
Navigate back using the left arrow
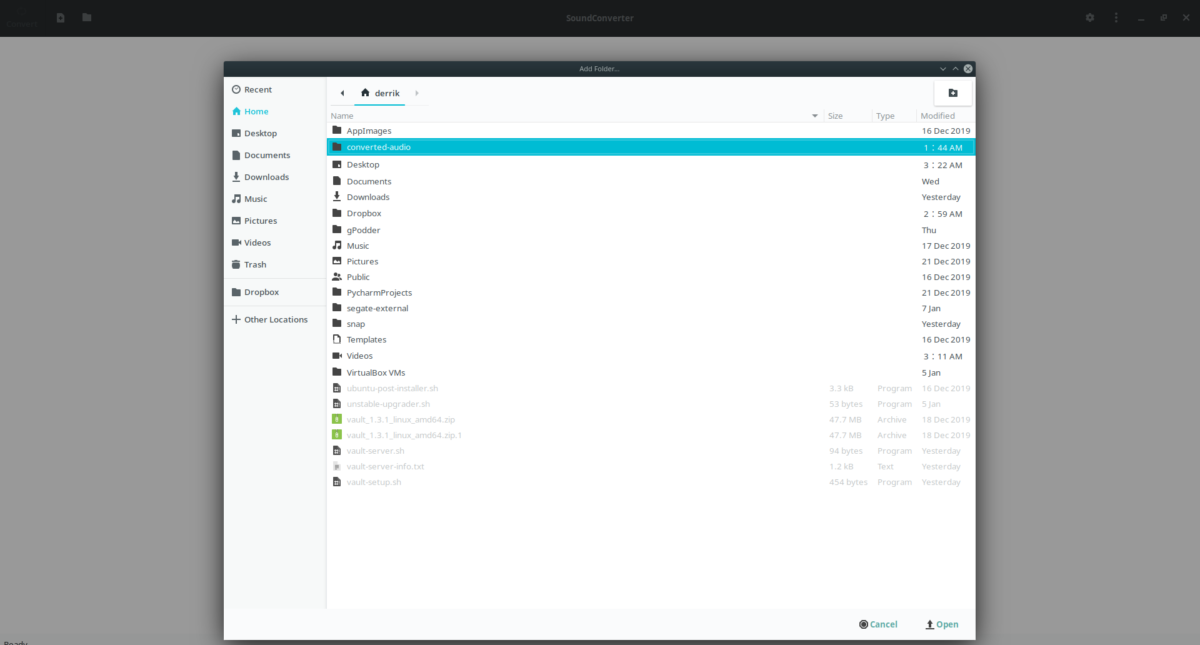[x=342, y=92]
